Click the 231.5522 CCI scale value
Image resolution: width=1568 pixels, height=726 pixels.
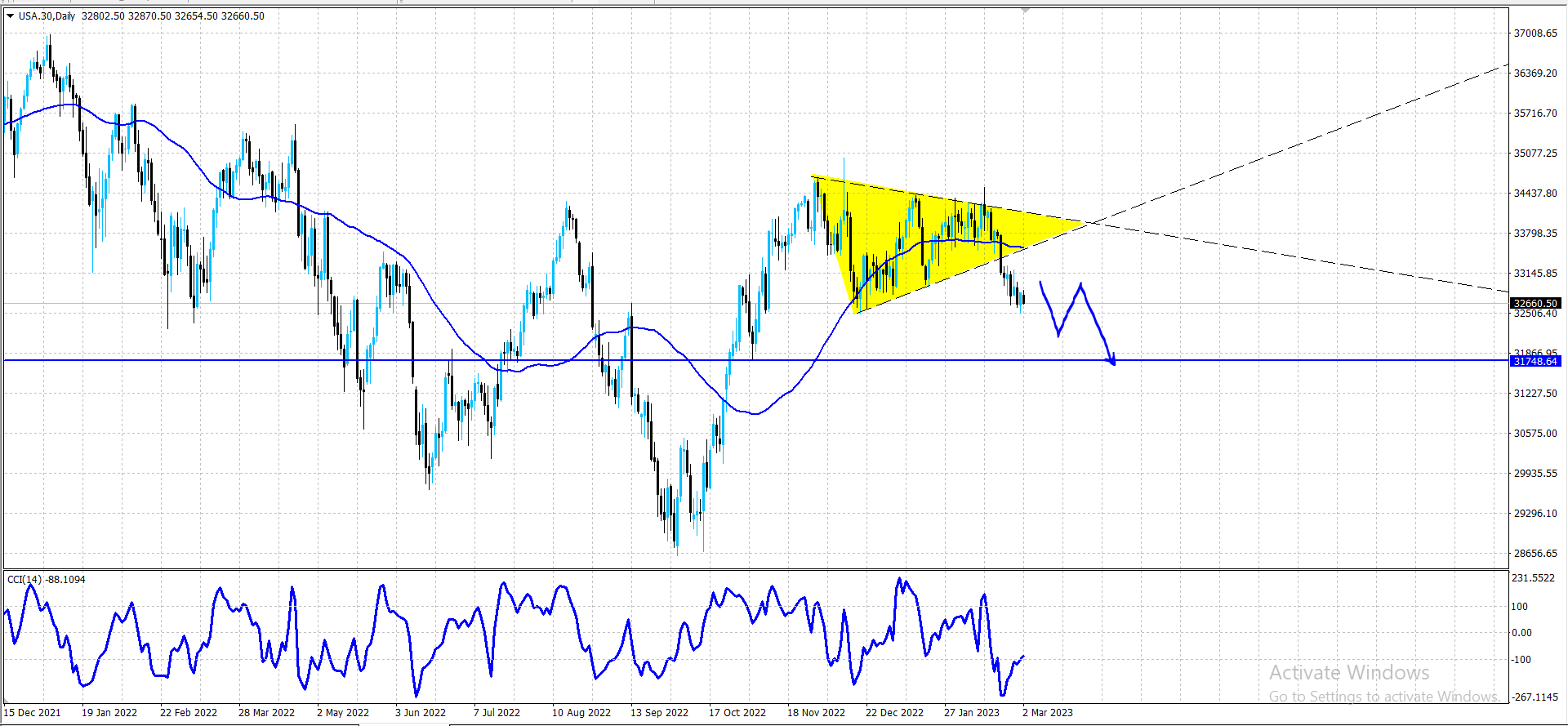(1533, 578)
